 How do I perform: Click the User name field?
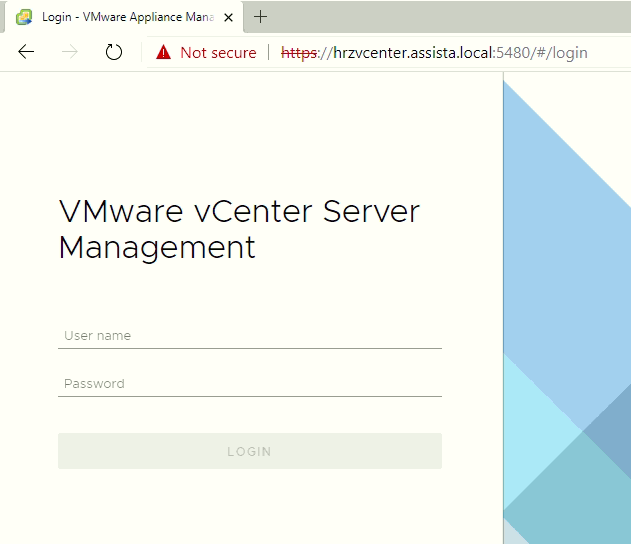pos(250,336)
